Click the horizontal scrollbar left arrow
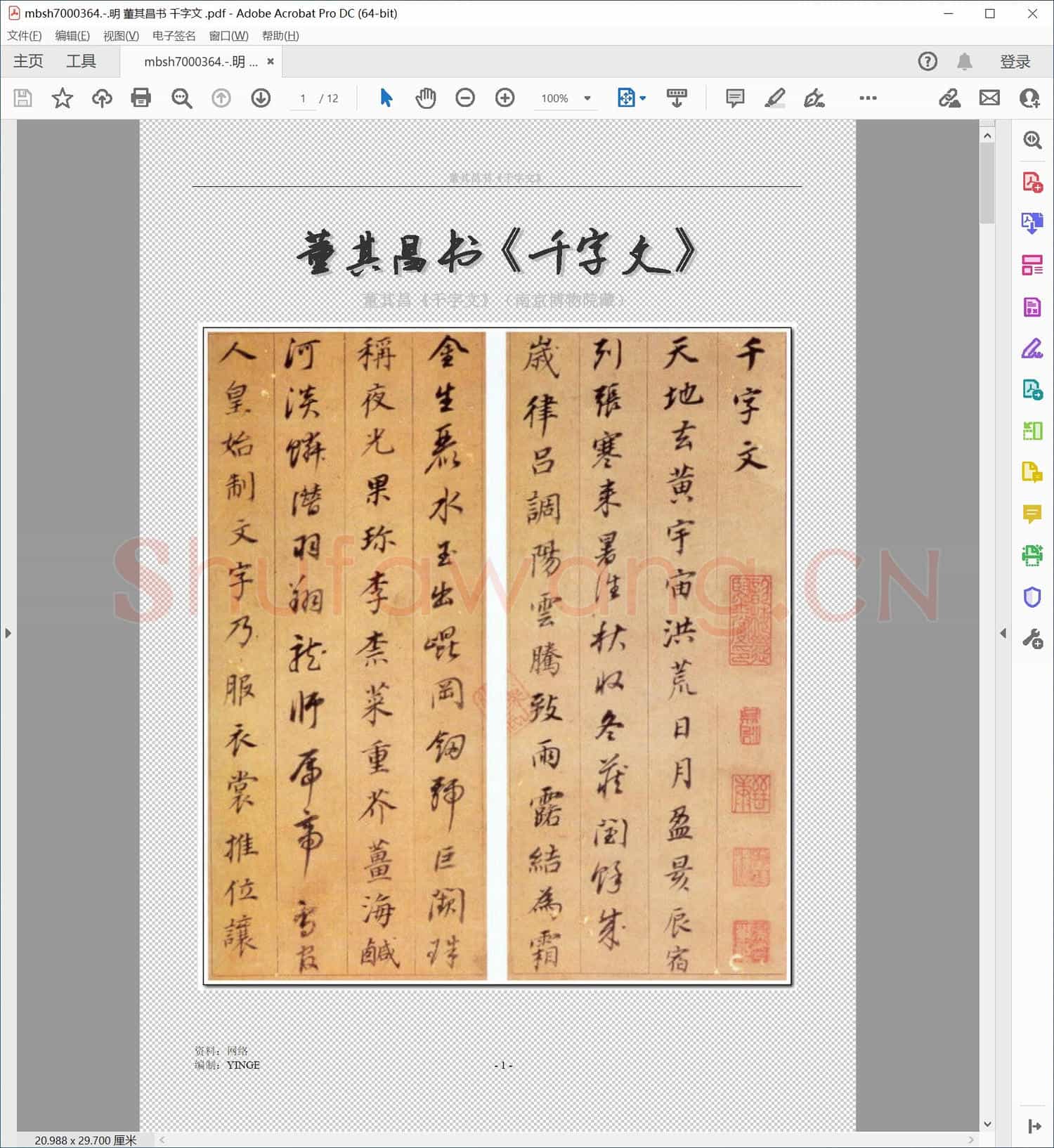This screenshot has height=1148, width=1054. coord(162,1140)
